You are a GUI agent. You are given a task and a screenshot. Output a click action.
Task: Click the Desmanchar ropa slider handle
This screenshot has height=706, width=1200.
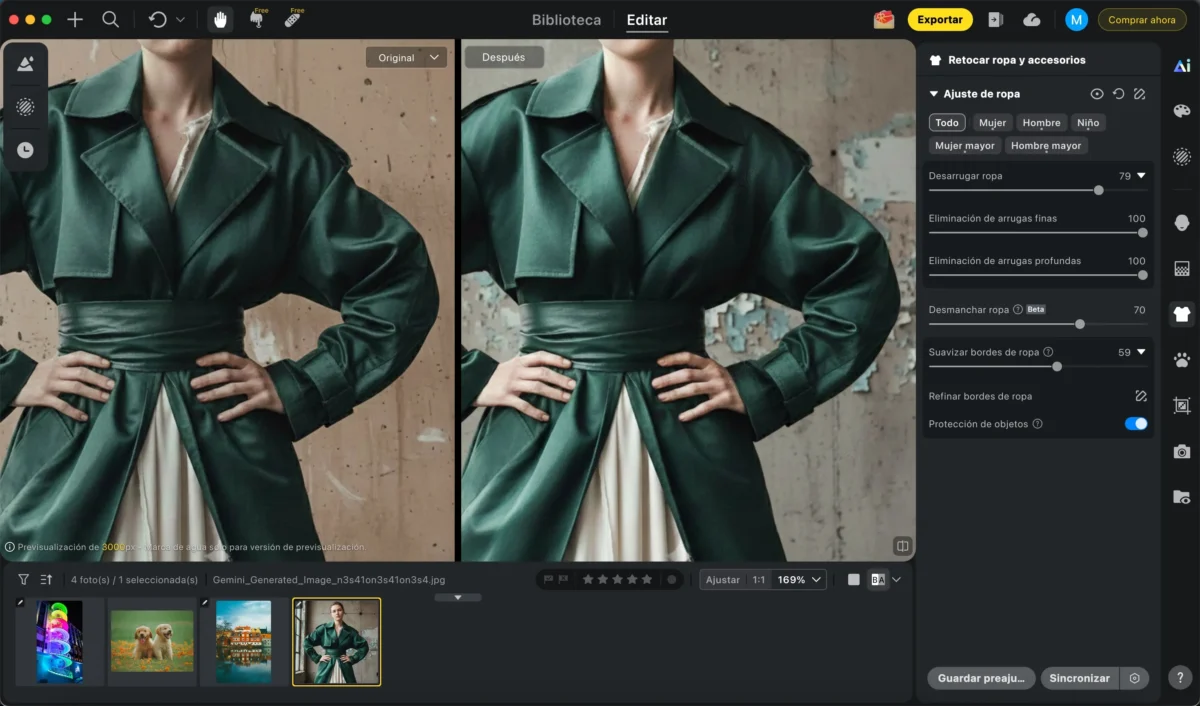point(1080,324)
